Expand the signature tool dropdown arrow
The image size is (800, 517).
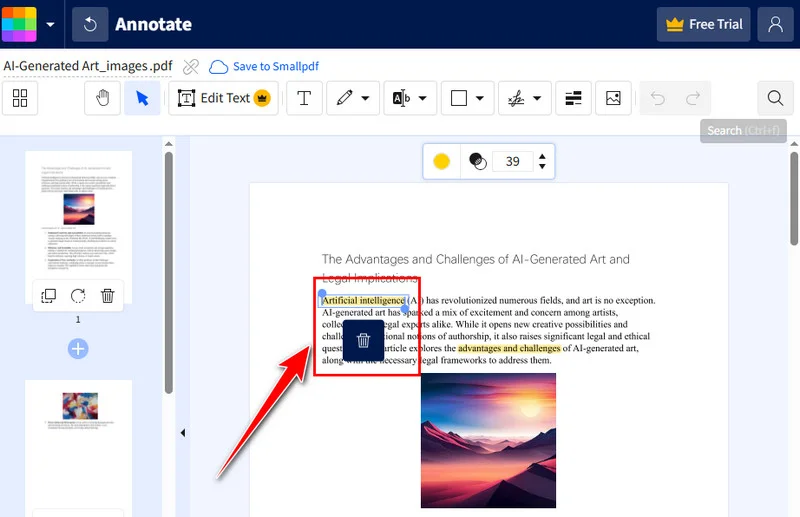[x=537, y=98]
